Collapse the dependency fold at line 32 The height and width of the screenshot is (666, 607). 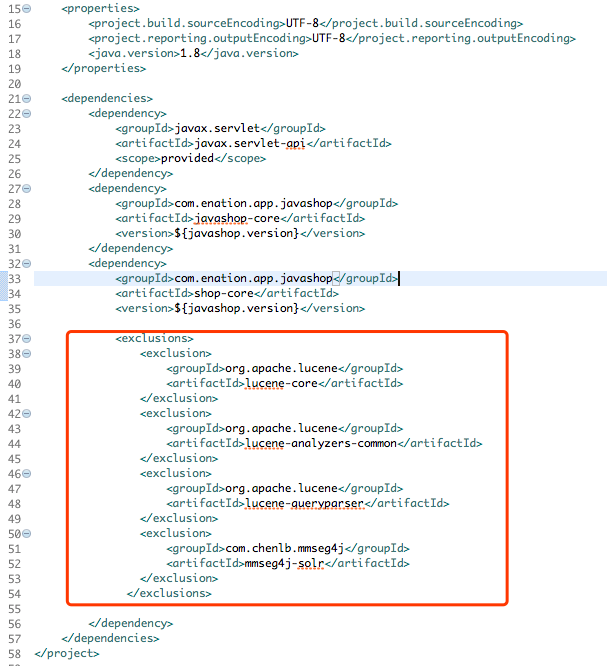[x=27, y=263]
